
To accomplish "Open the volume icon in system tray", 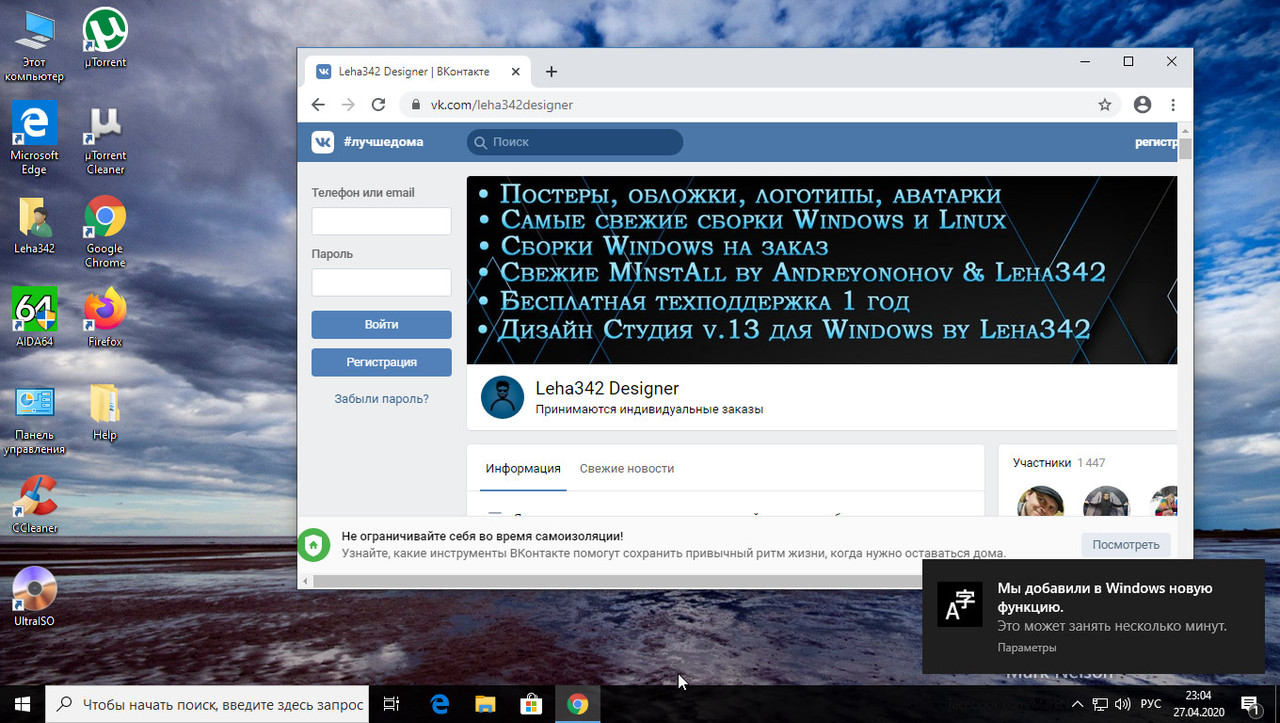I will (1123, 704).
